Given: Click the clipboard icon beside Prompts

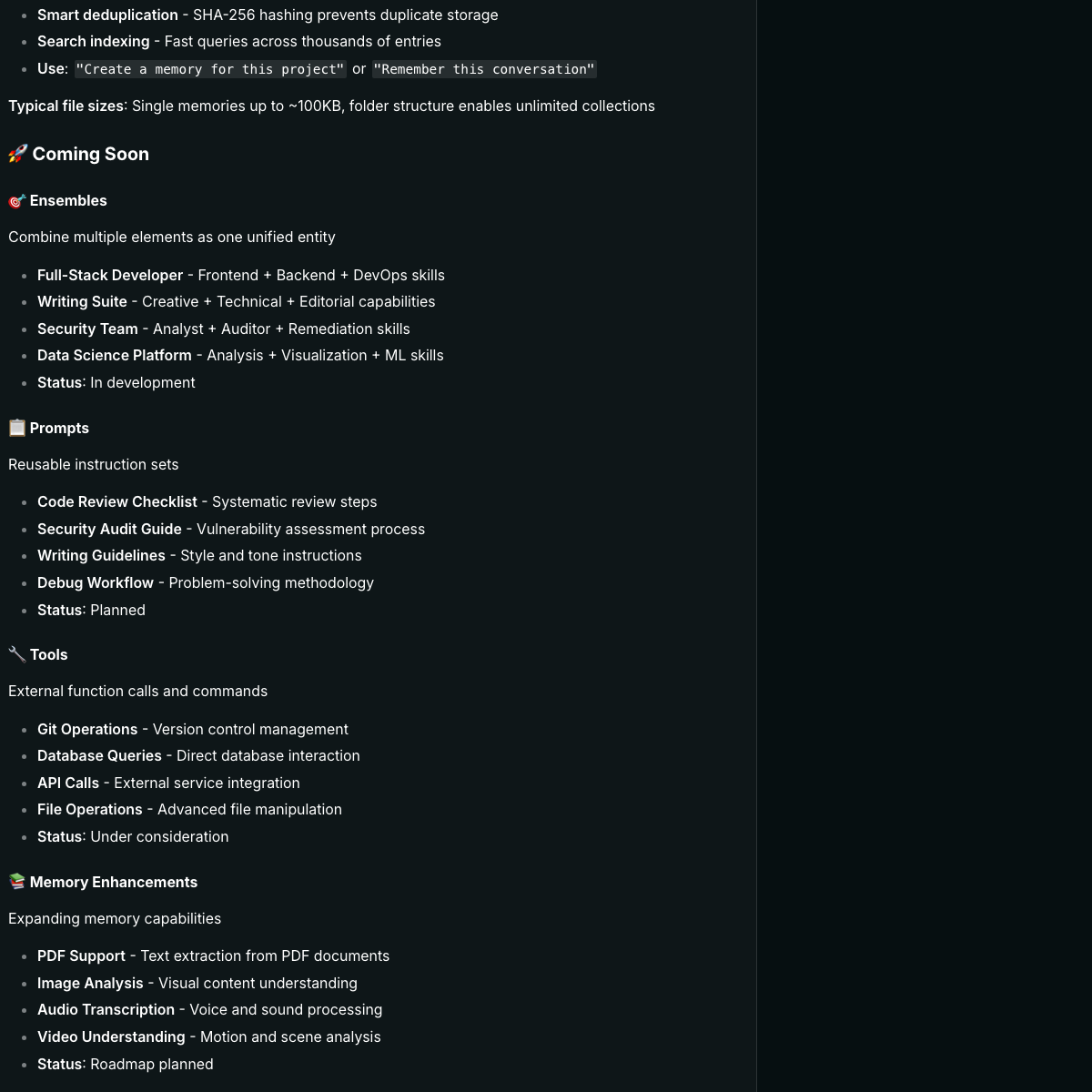Looking at the screenshot, I should [x=17, y=428].
